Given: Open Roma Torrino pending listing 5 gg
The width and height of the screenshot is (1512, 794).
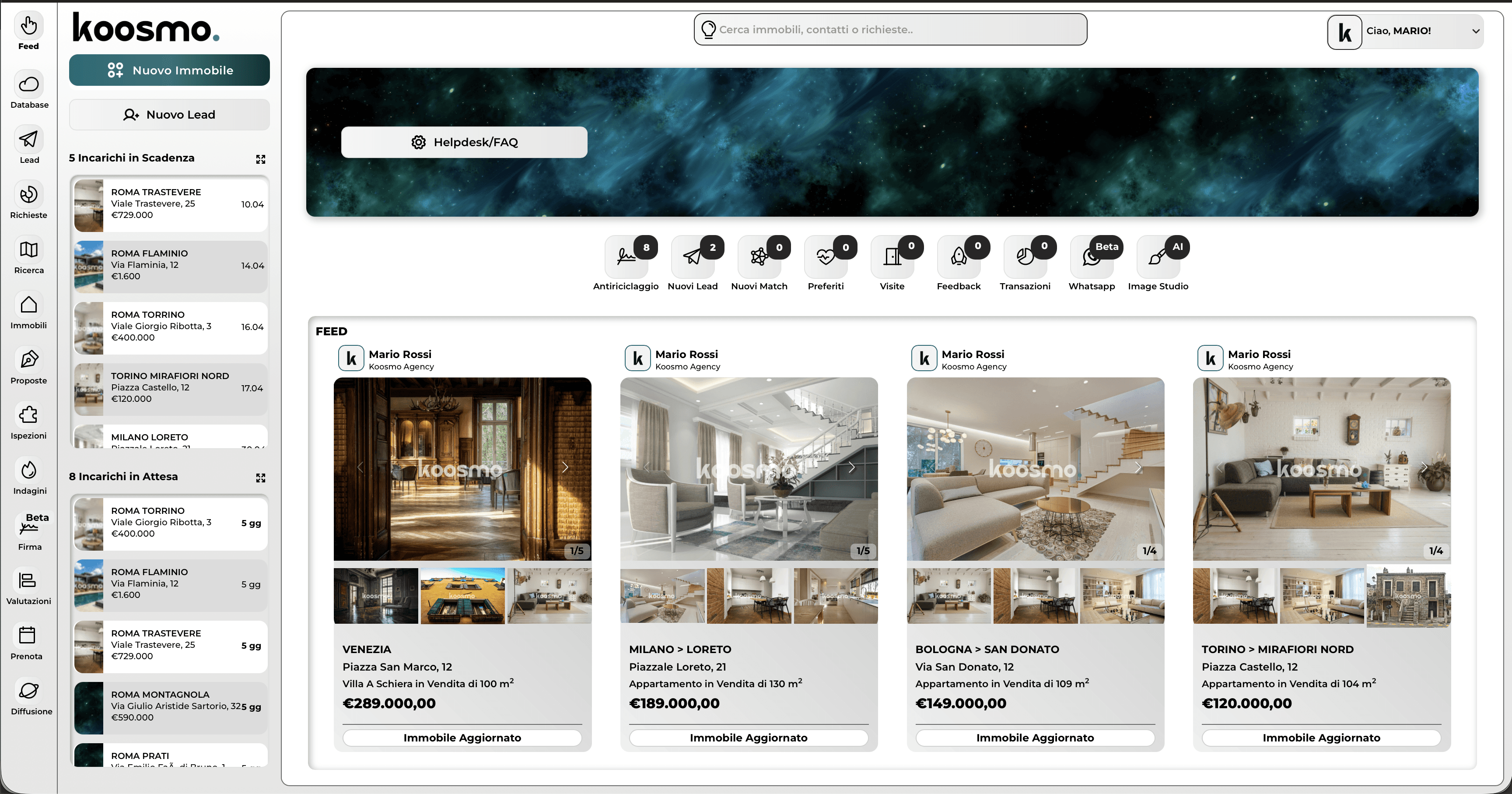Looking at the screenshot, I should click(x=171, y=524).
